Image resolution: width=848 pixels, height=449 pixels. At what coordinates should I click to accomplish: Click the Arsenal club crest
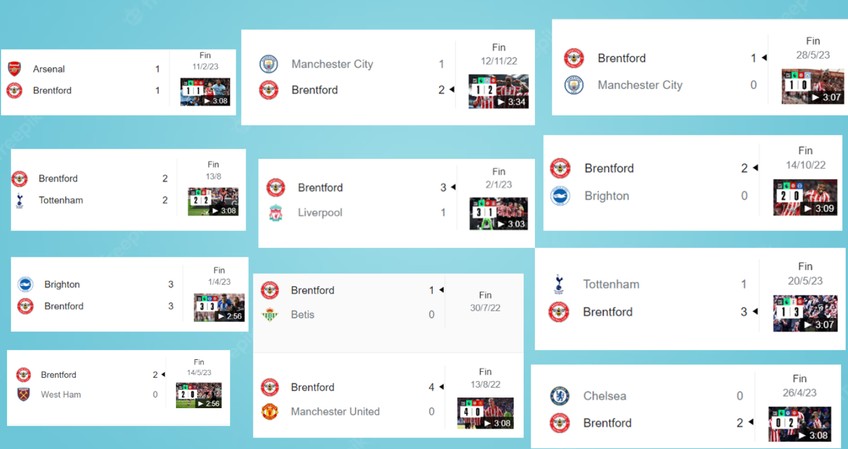[x=14, y=69]
